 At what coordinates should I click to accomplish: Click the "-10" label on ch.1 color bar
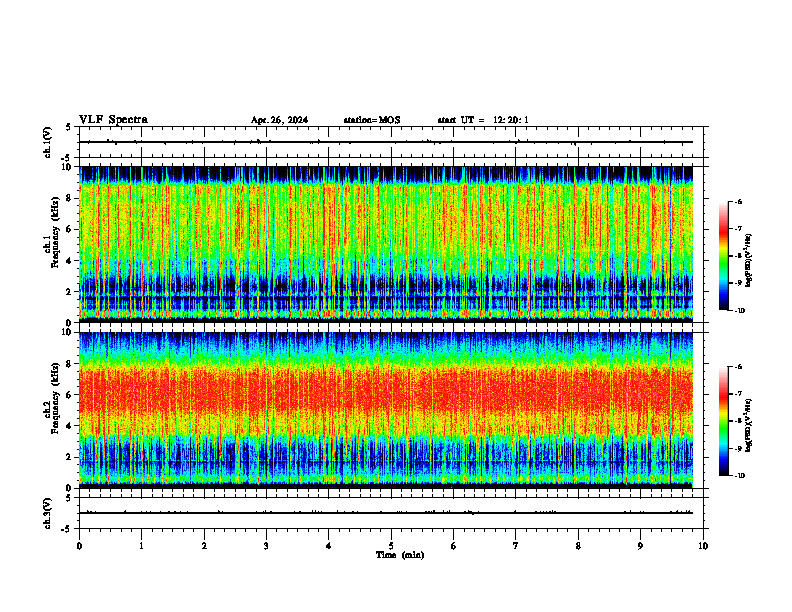(x=739, y=311)
